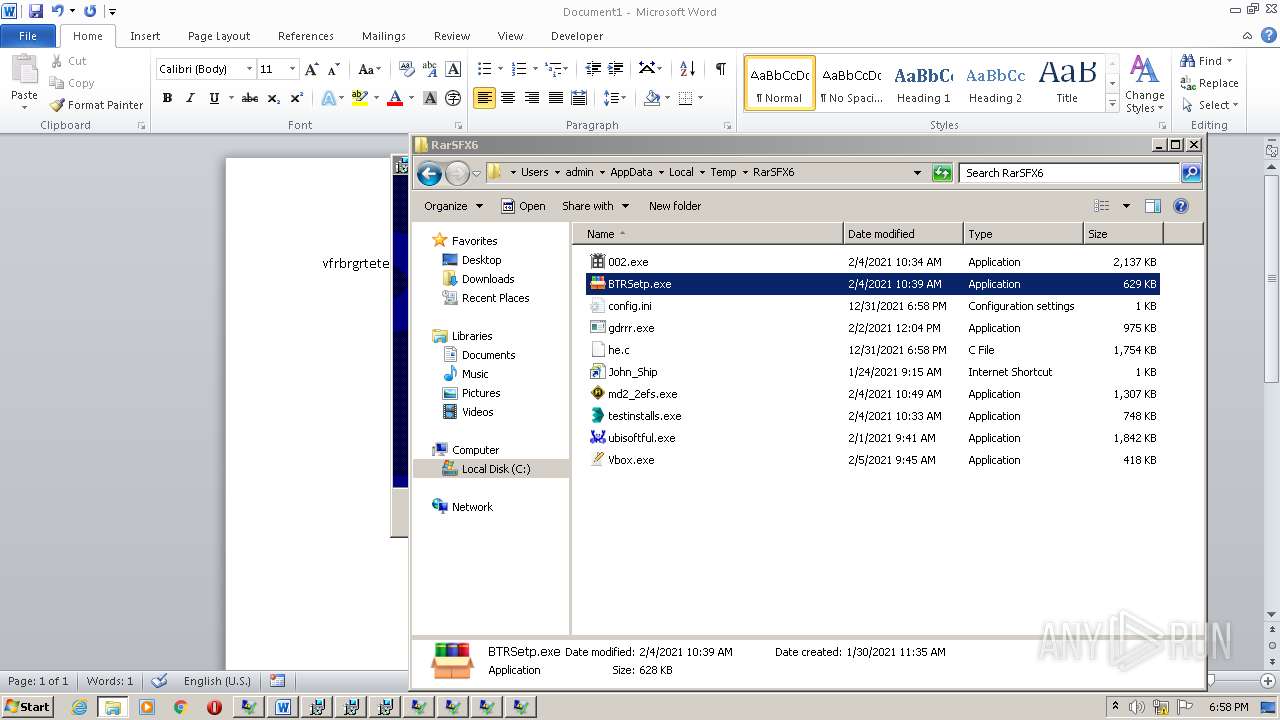Screen dimensions: 1280x720
Task: Open the font size dropdown
Action: (x=292, y=69)
